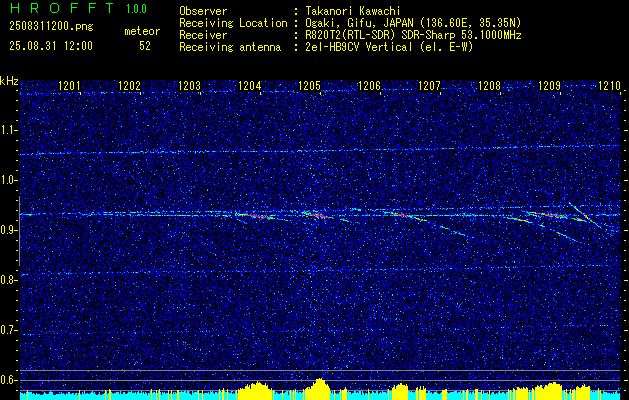Click the 1.1 frequency axis label
629x400 pixels.
[8, 130]
